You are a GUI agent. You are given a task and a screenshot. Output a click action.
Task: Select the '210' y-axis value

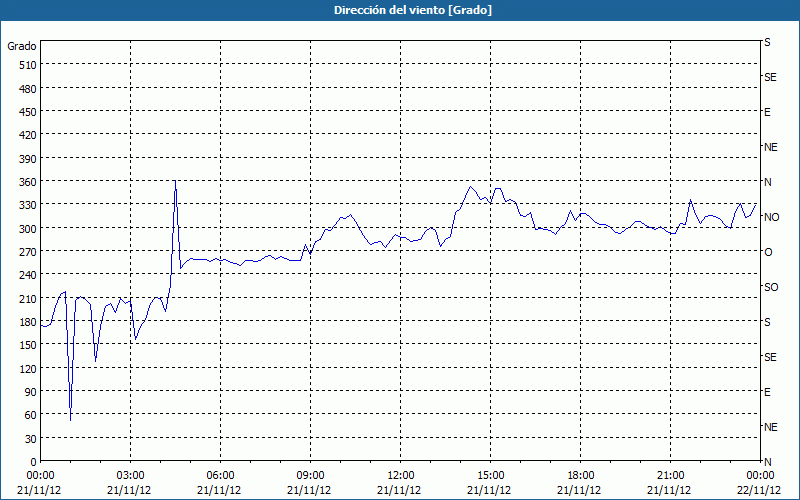(29, 299)
